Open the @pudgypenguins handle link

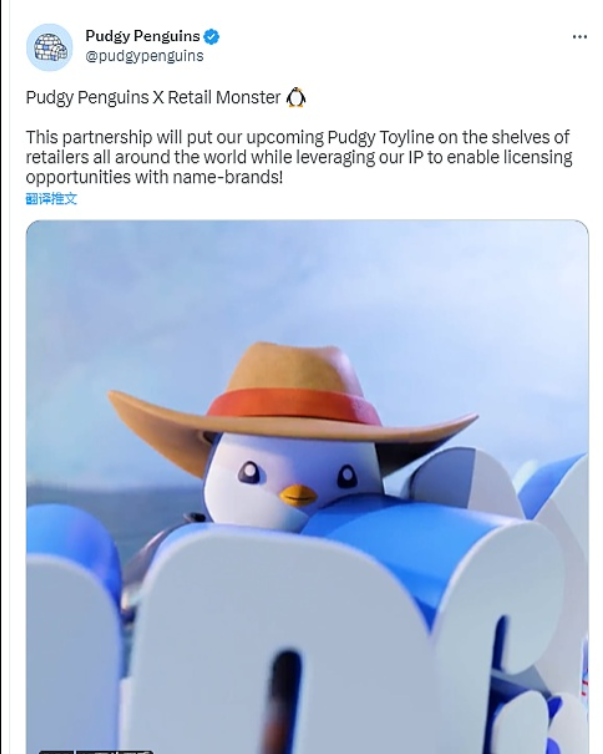(144, 56)
